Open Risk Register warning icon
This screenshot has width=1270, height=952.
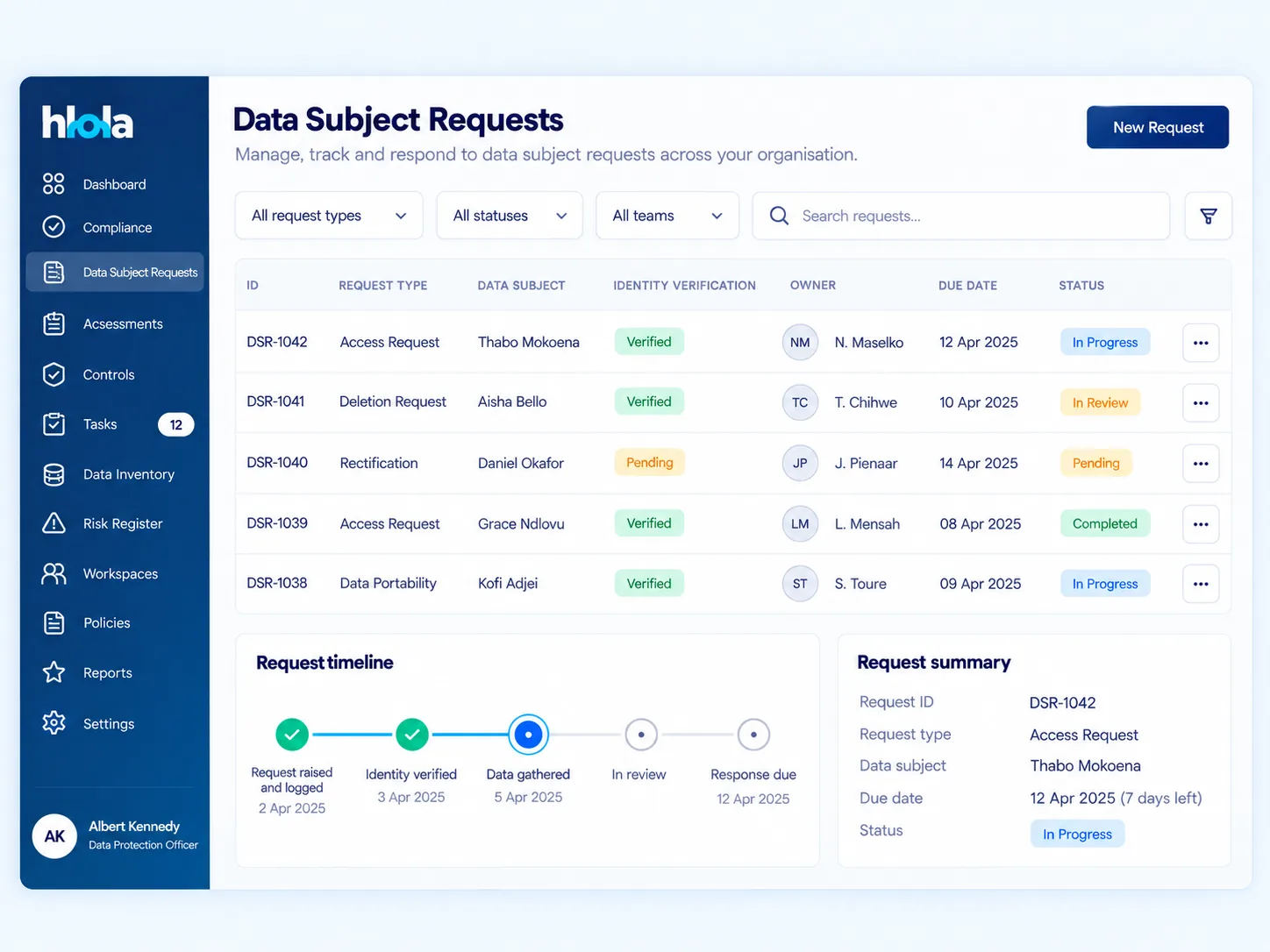coord(54,523)
